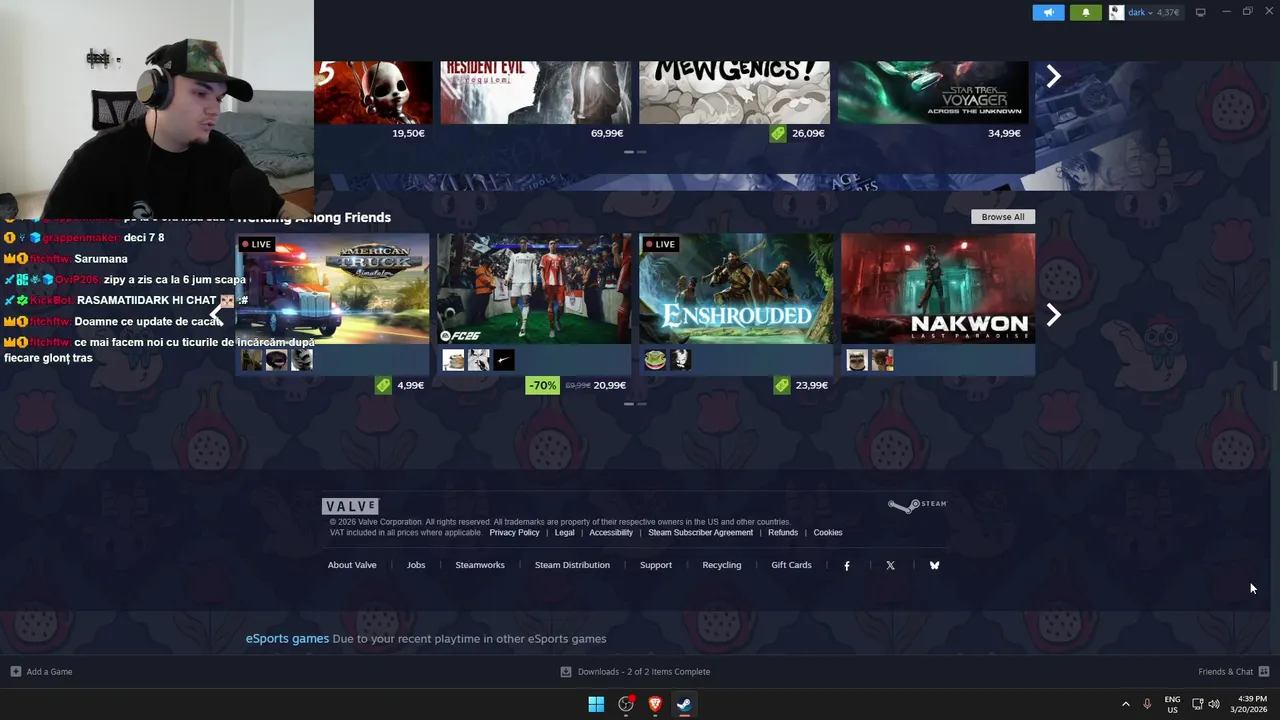Open the Refunds link
This screenshot has width=1280, height=720.
point(783,533)
